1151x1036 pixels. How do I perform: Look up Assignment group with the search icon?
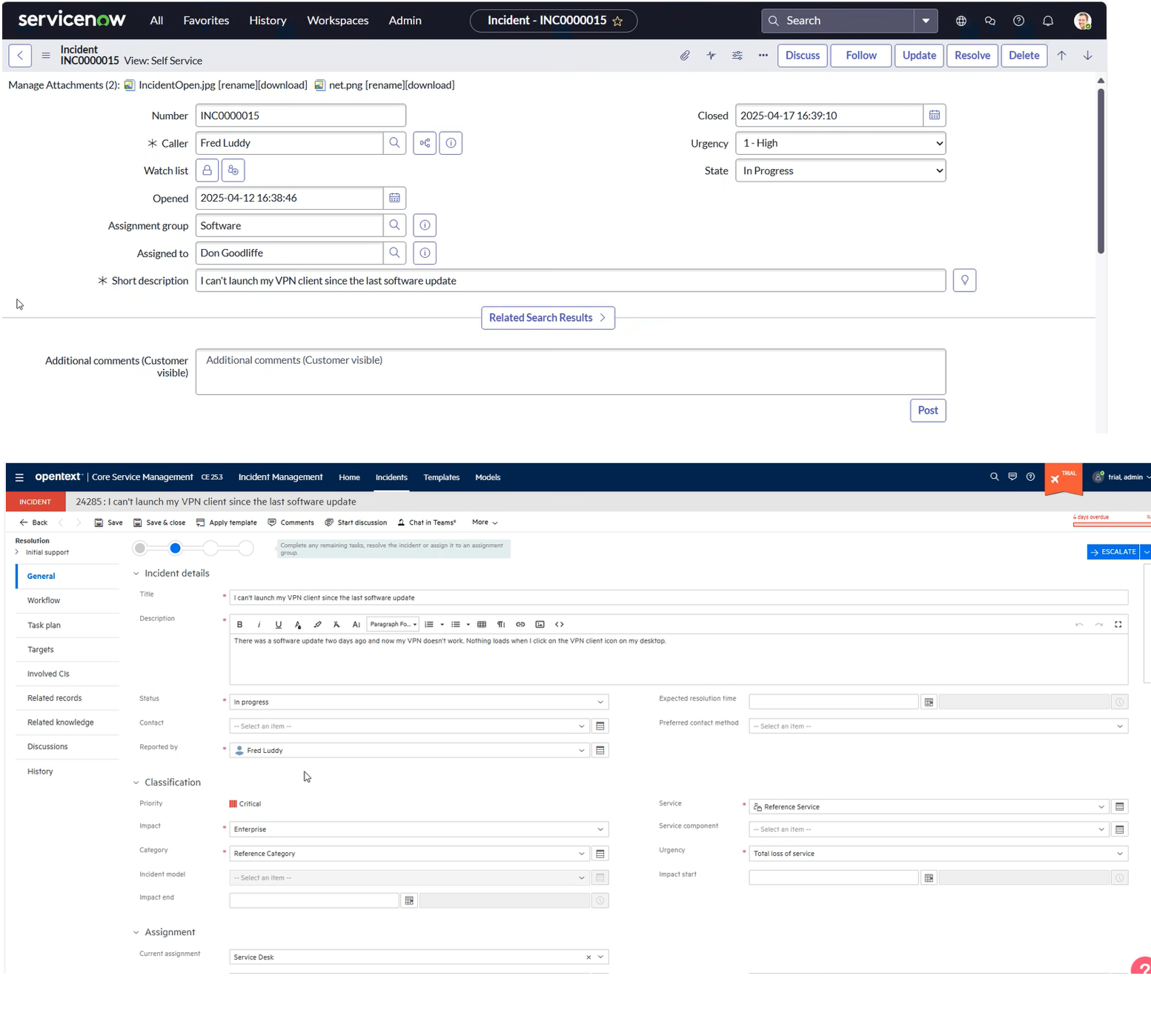[x=394, y=225]
